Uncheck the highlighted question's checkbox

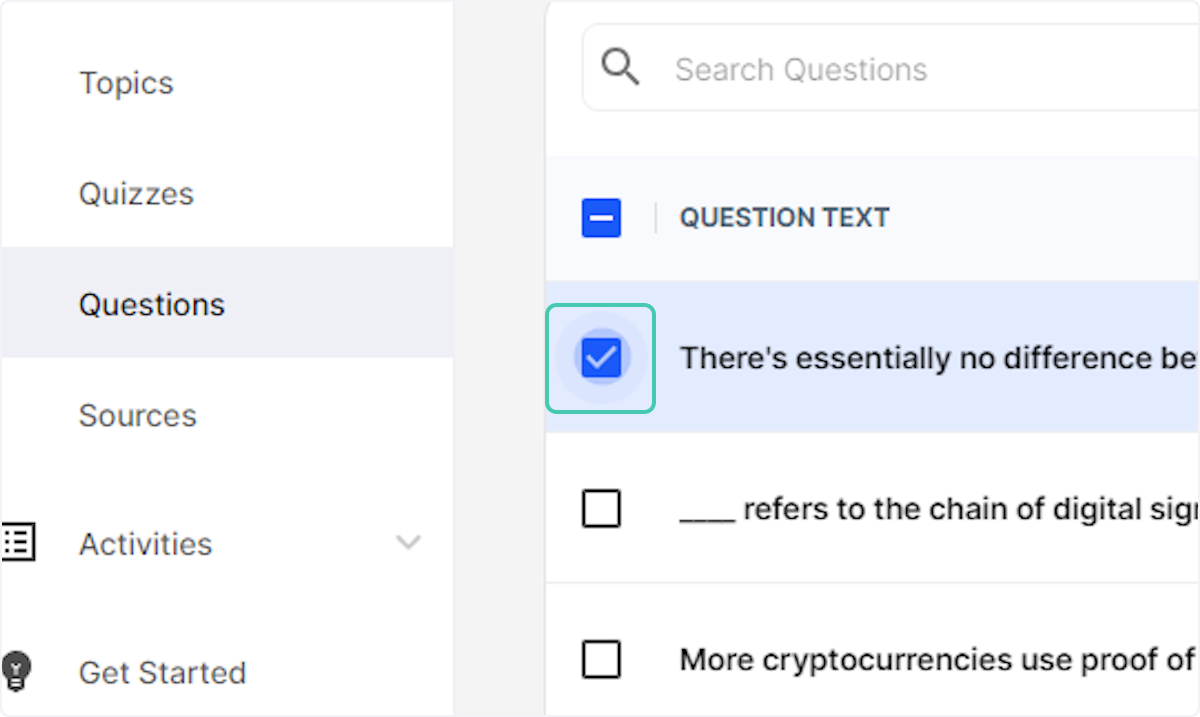coord(601,358)
